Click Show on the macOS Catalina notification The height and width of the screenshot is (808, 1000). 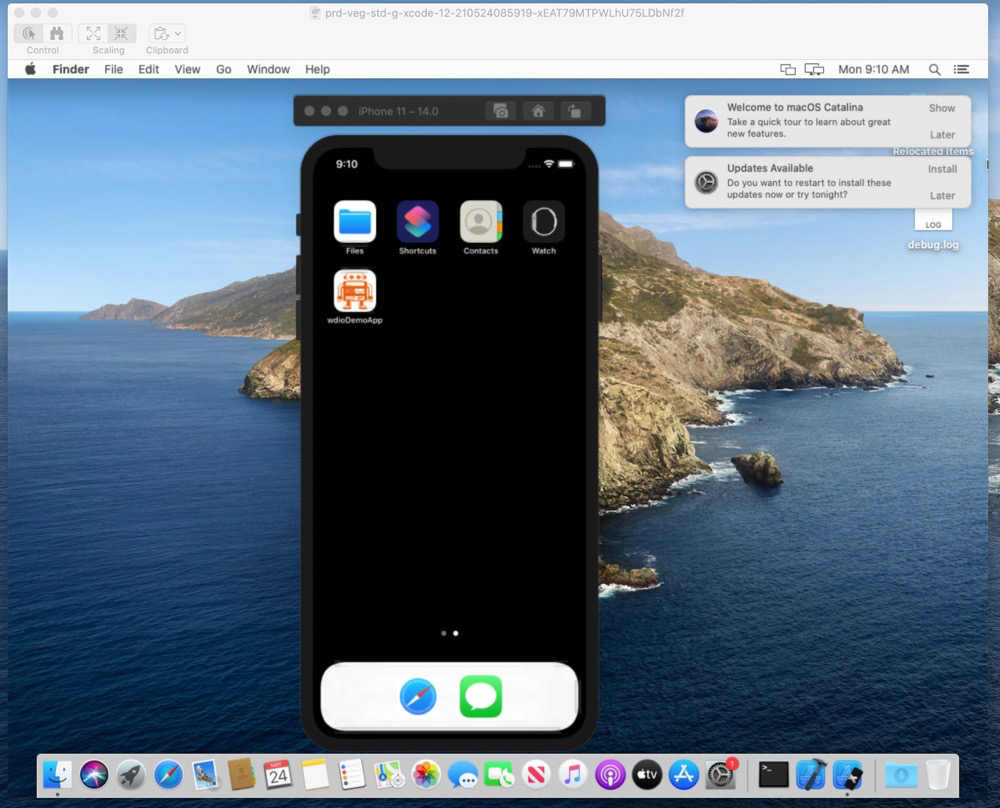[x=942, y=108]
